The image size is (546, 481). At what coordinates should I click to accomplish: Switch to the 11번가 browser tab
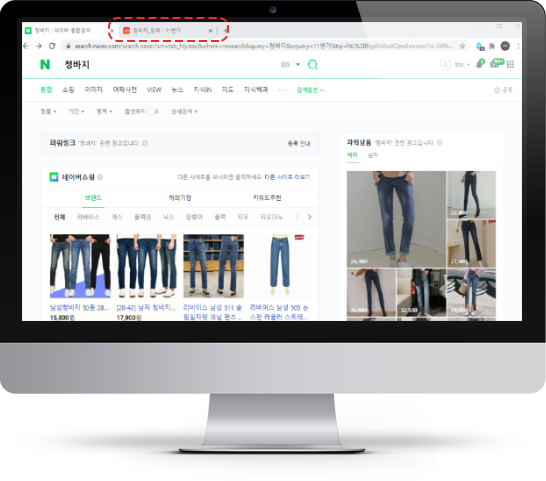(166, 31)
